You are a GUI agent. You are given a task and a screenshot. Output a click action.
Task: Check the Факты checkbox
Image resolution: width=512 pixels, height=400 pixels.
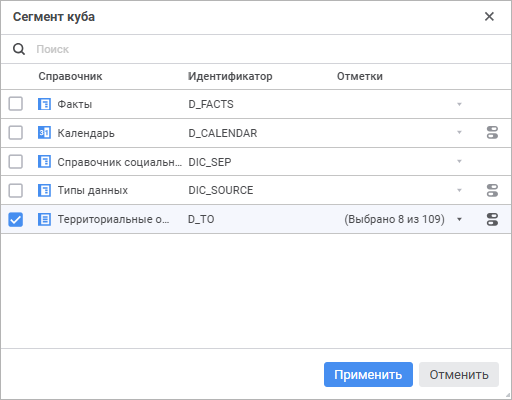click(x=16, y=104)
